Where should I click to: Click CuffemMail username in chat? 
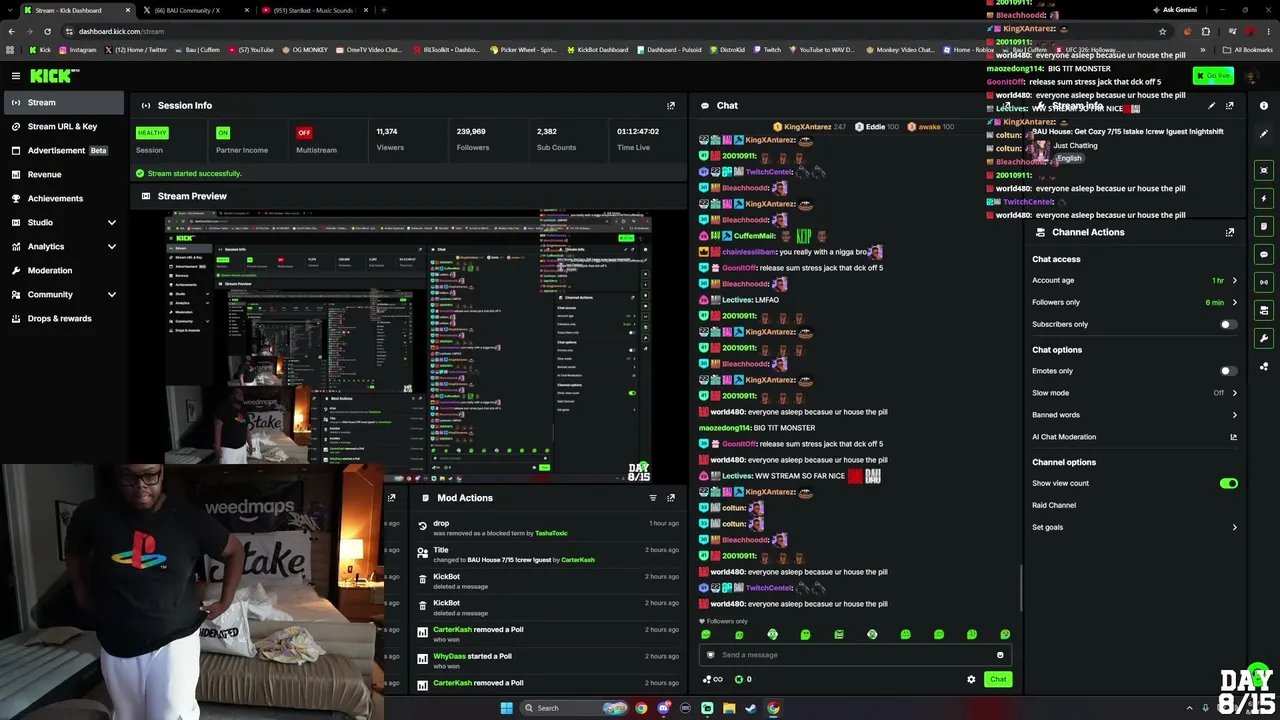pyautogui.click(x=755, y=236)
